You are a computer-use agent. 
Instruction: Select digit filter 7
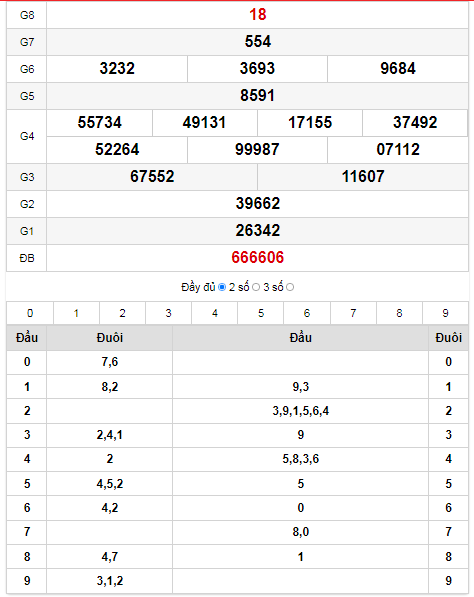pos(353,313)
